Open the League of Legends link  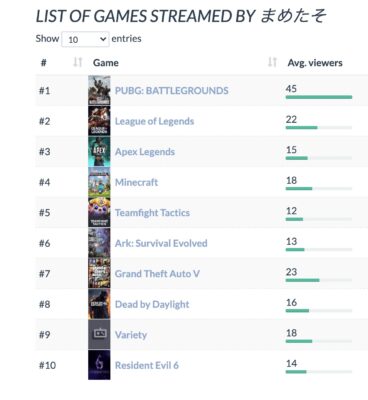(x=154, y=121)
